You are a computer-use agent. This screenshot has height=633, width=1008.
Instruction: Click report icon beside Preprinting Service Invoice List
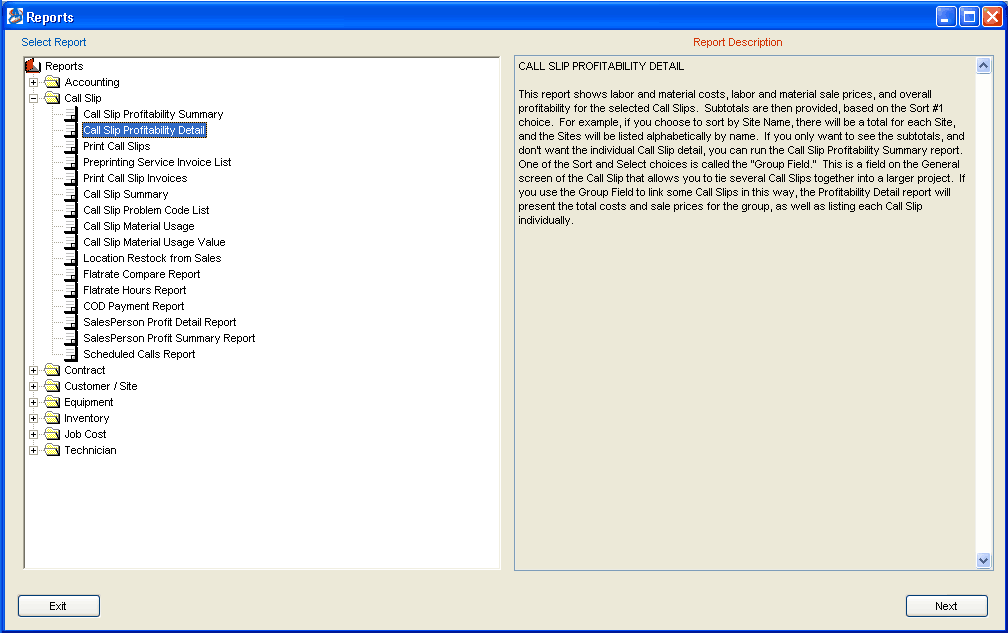71,163
